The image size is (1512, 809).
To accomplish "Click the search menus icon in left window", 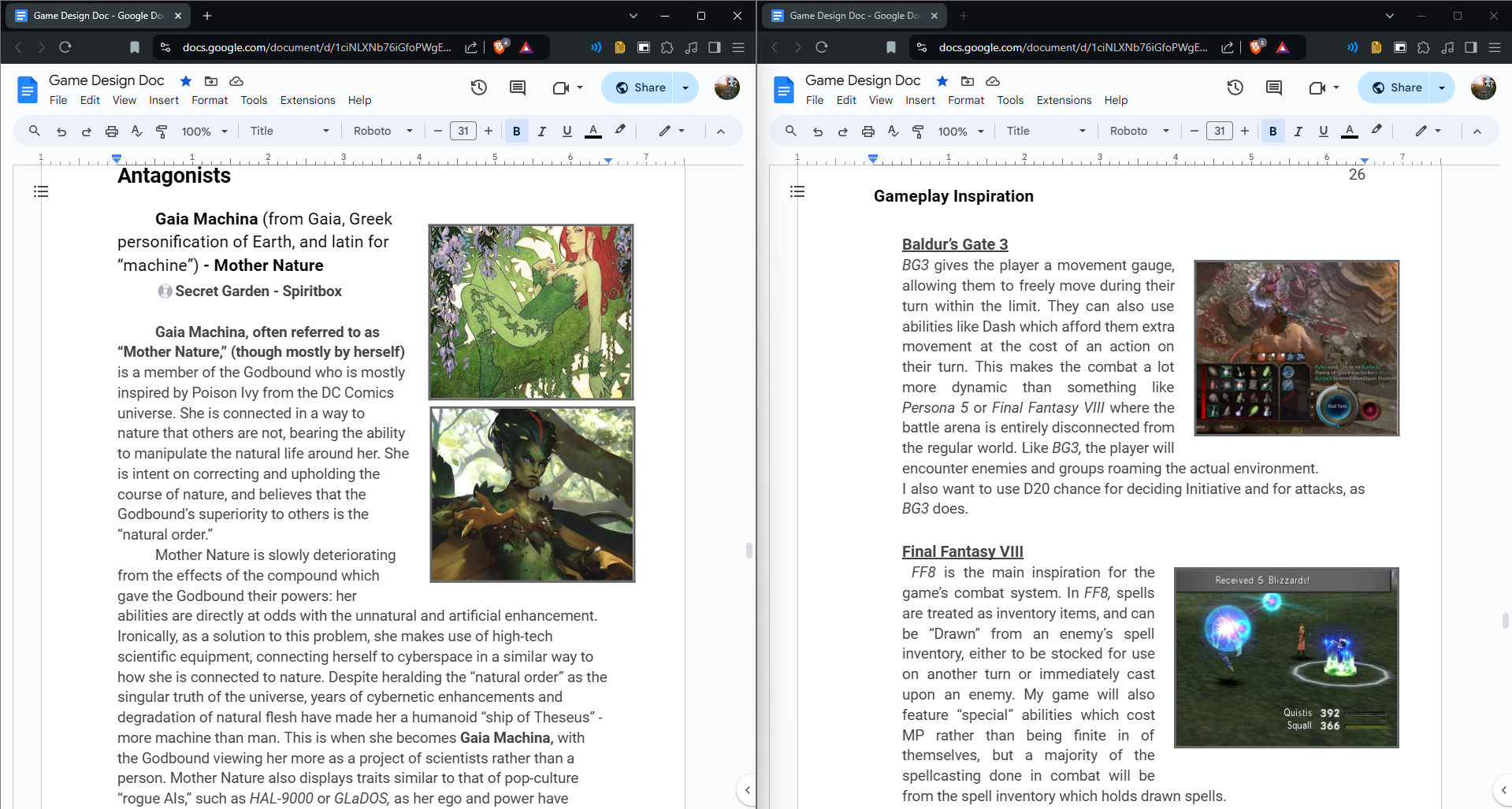I will click(34, 131).
